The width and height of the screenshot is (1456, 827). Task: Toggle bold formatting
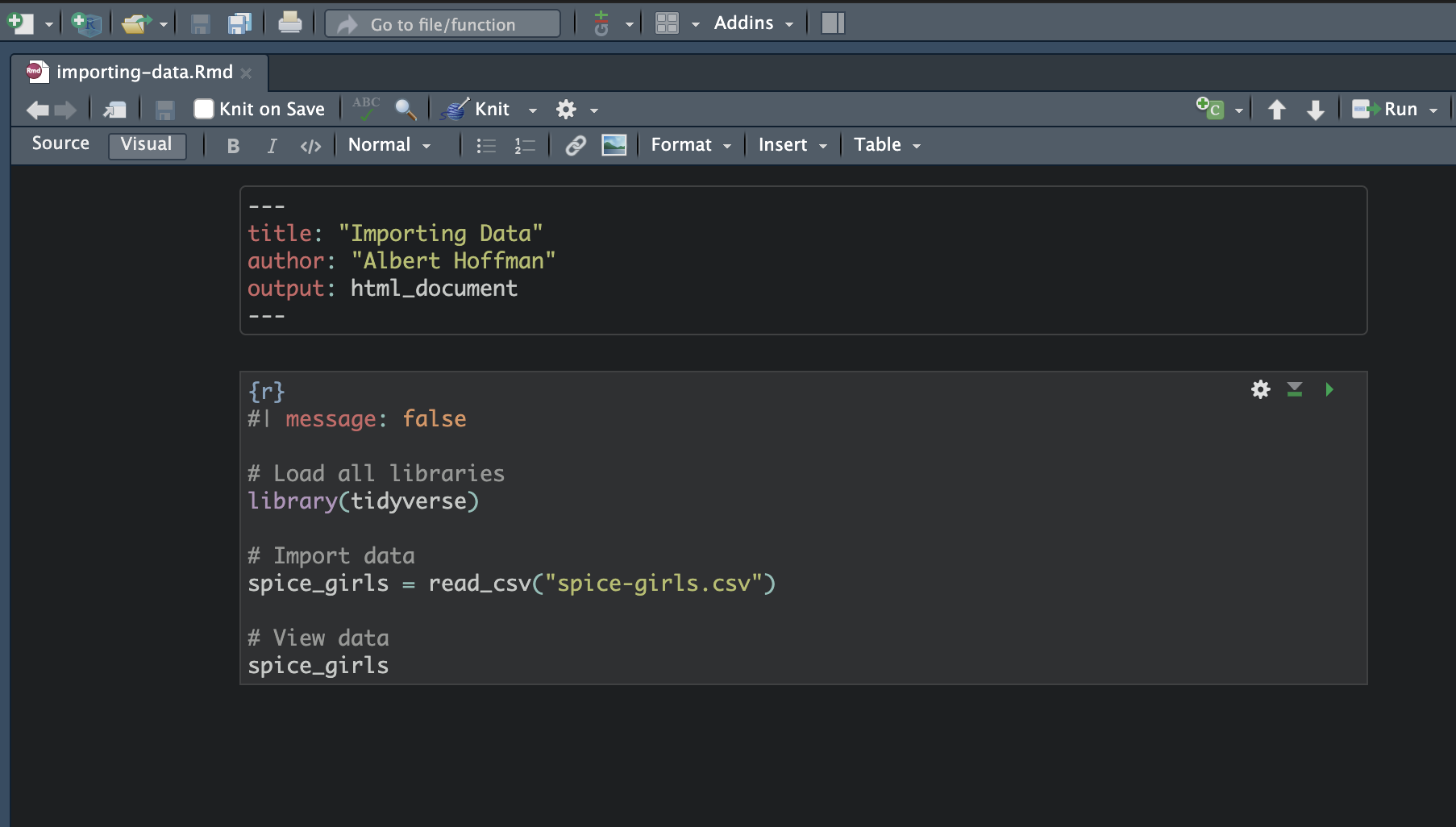[233, 146]
